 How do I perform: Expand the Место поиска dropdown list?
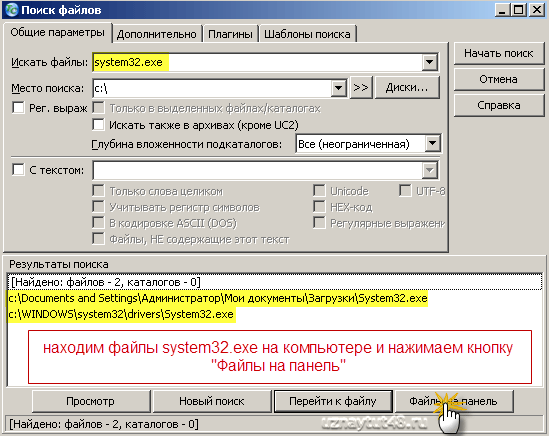[339, 88]
